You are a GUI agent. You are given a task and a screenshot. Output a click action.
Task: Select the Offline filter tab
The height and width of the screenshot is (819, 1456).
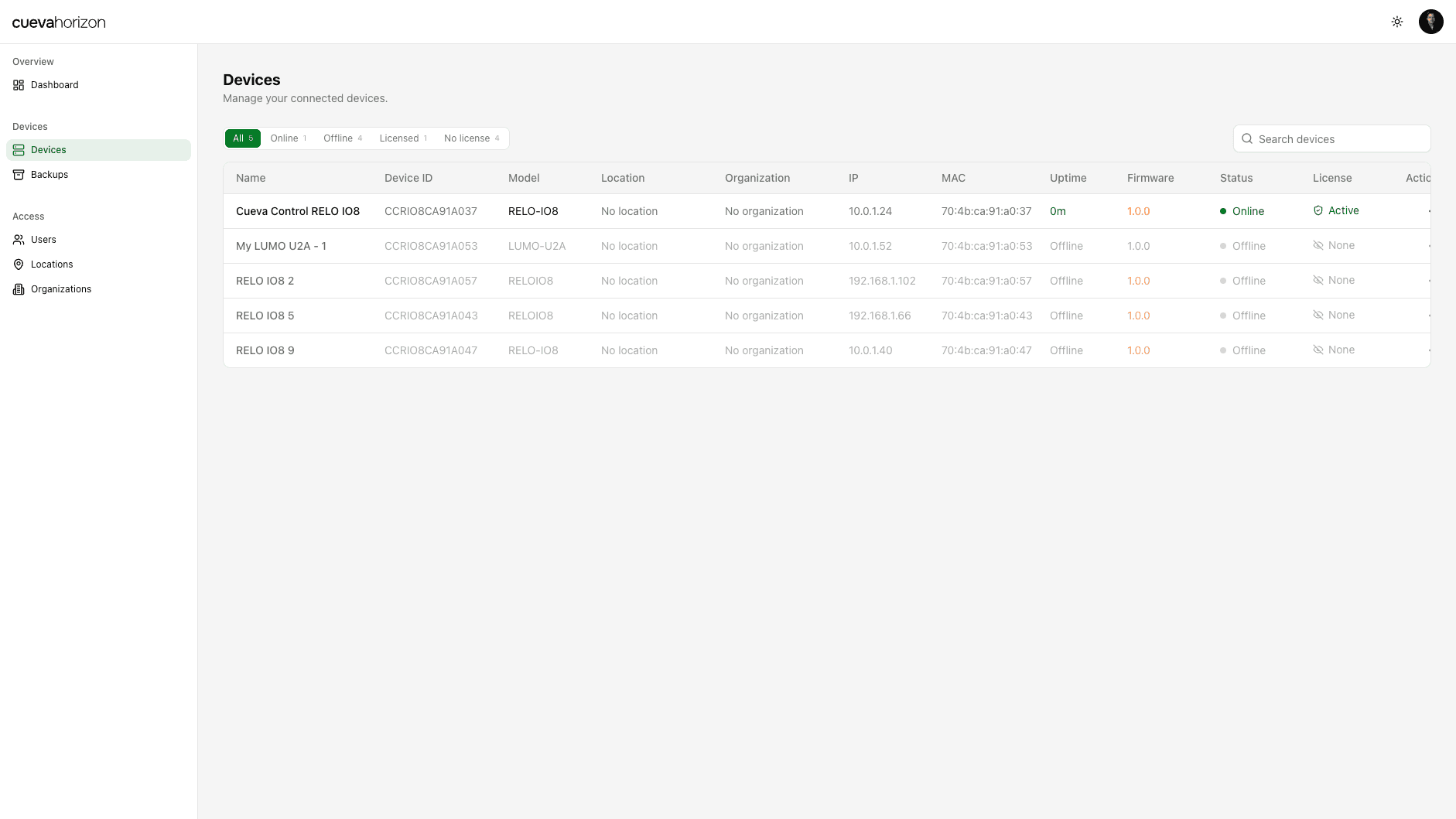click(x=343, y=138)
